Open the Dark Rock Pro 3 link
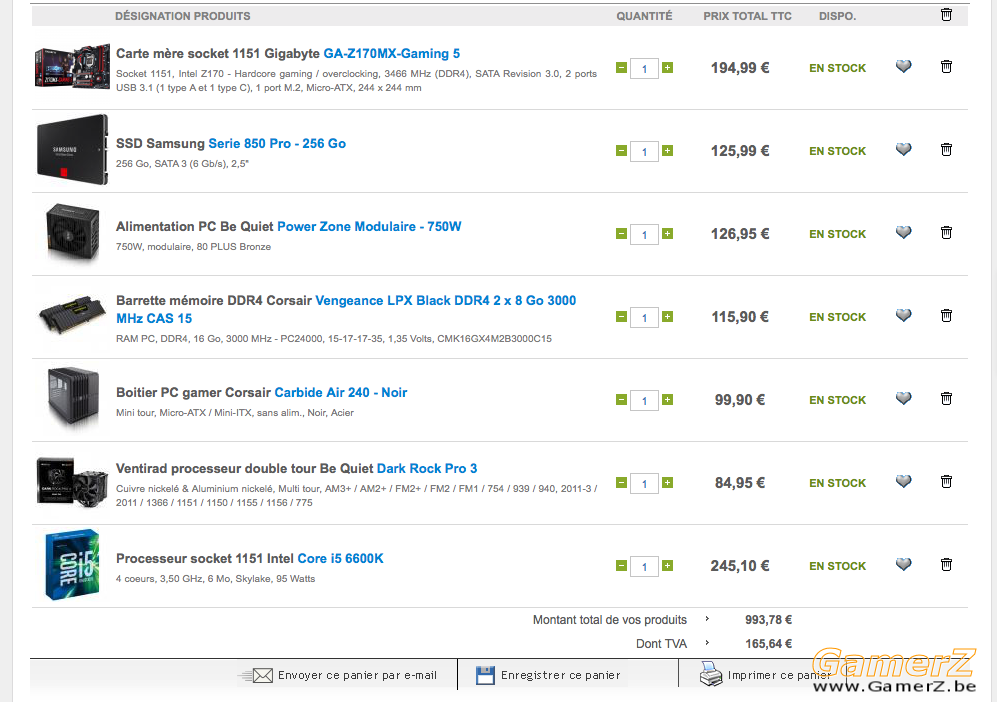Screen dimensions: 997x702 427,469
